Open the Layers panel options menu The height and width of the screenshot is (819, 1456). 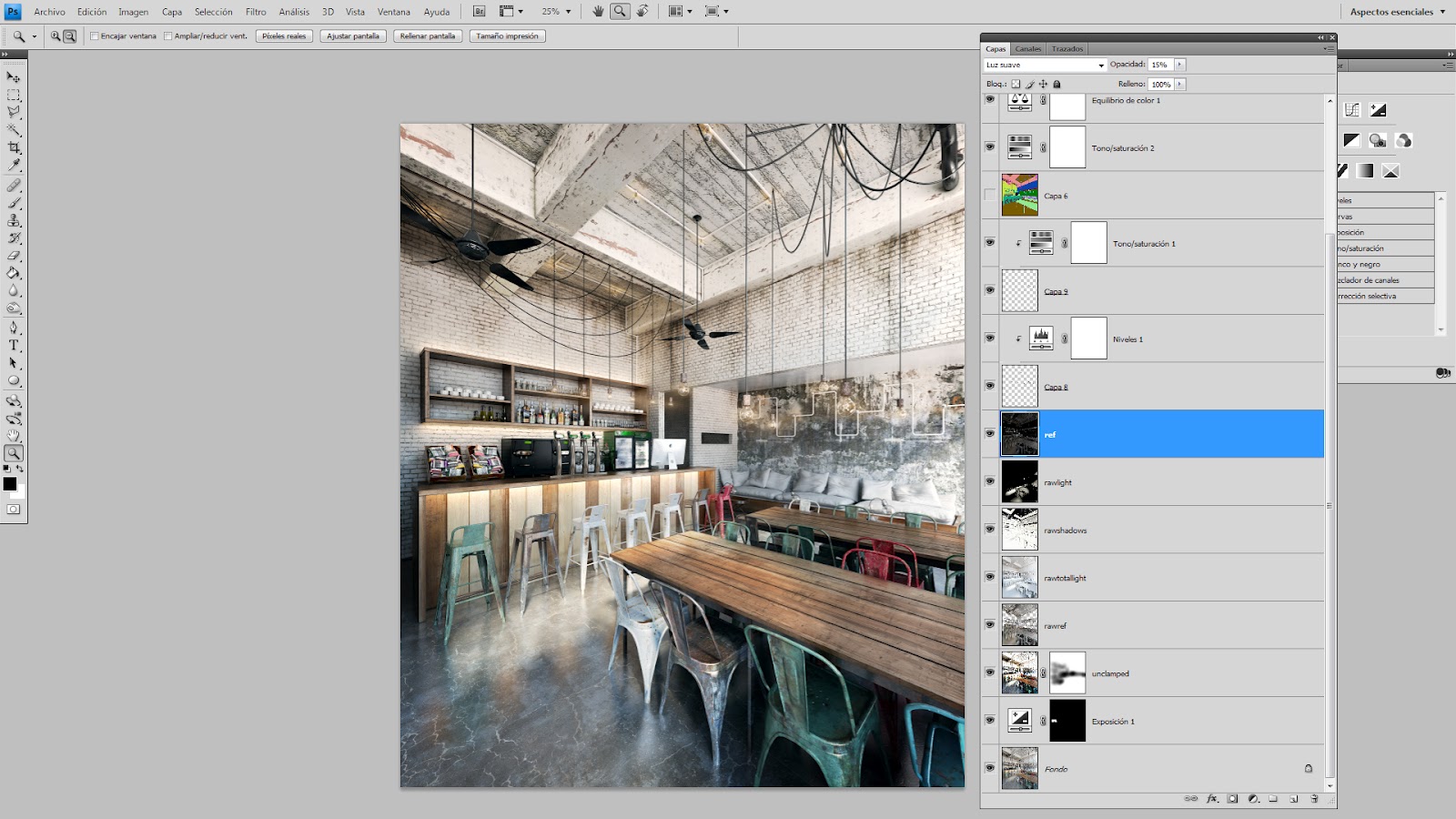coord(1330,48)
